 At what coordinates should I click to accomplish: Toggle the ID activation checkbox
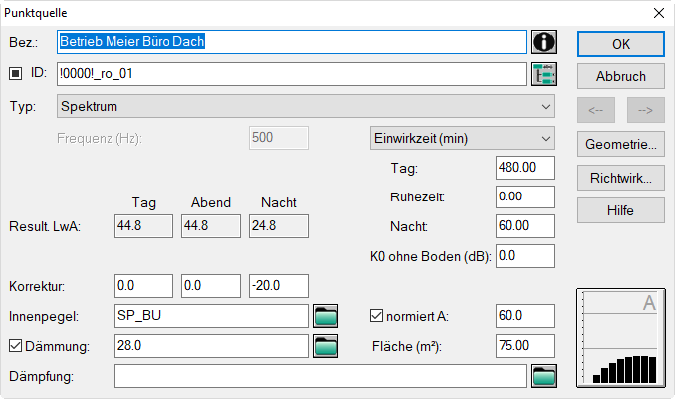[15, 74]
